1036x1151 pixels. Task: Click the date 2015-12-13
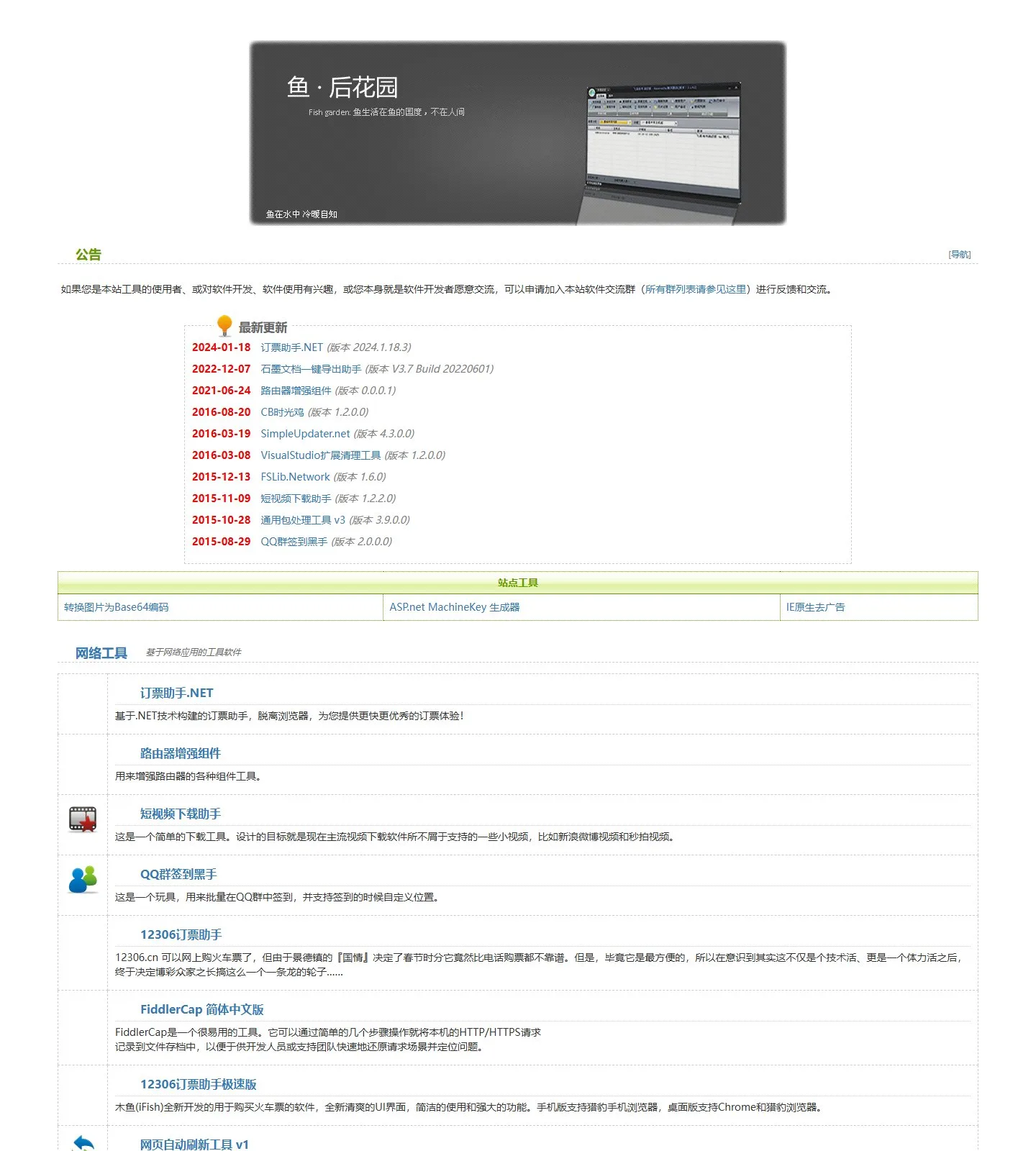pos(221,477)
